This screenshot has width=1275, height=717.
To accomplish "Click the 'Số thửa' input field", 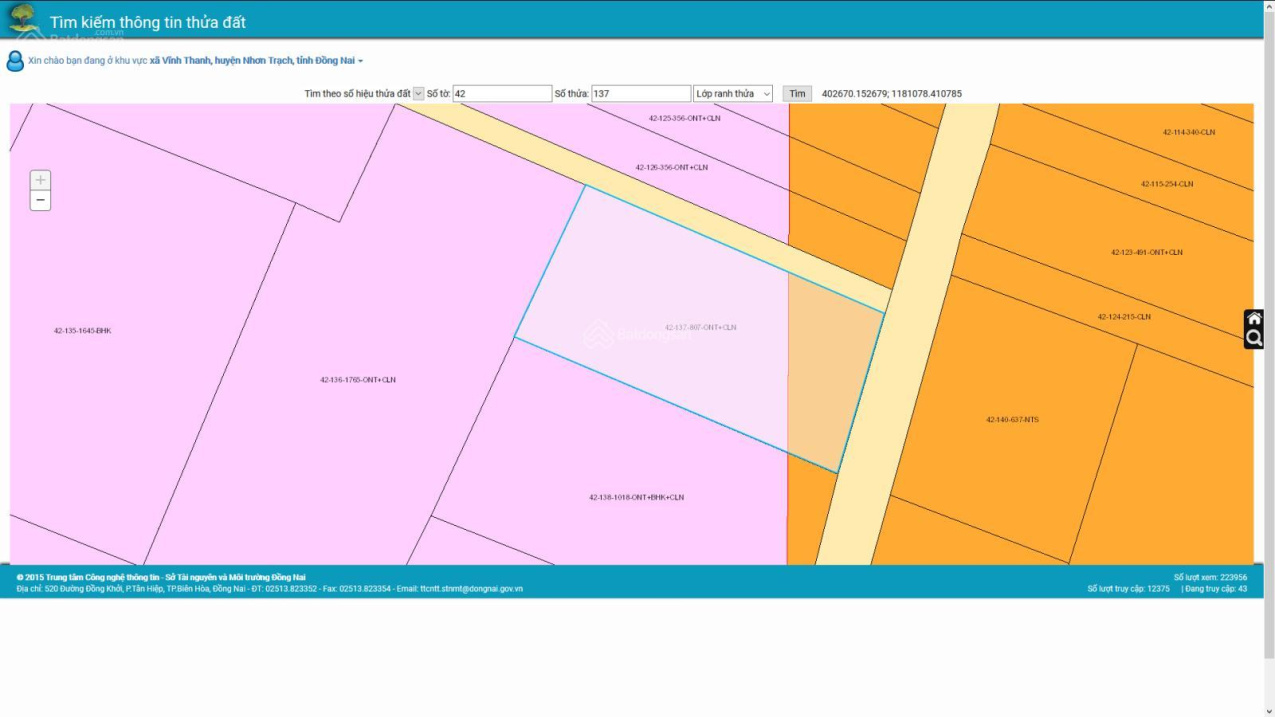I will (x=641, y=94).
